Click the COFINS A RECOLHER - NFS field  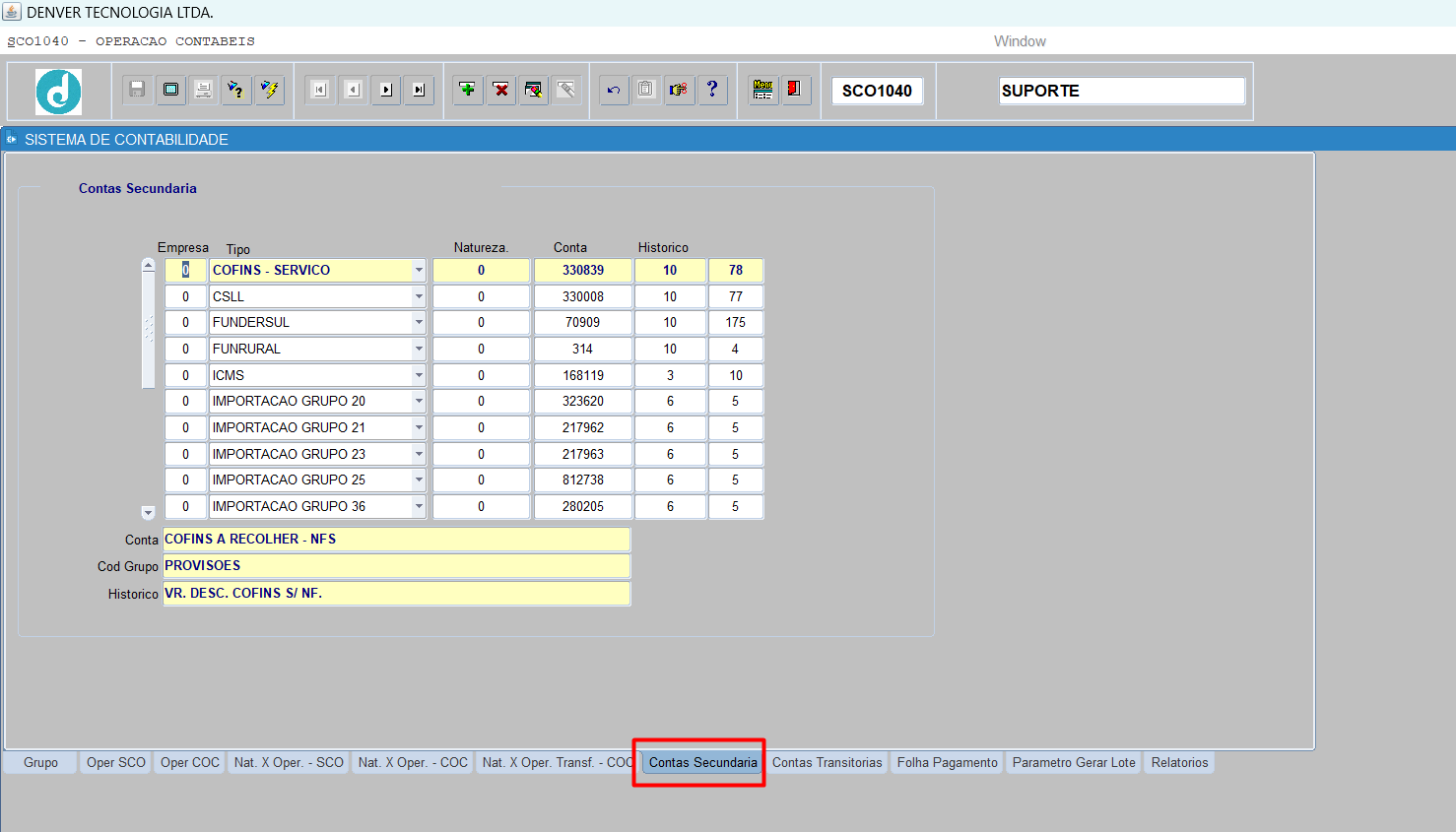pos(396,540)
